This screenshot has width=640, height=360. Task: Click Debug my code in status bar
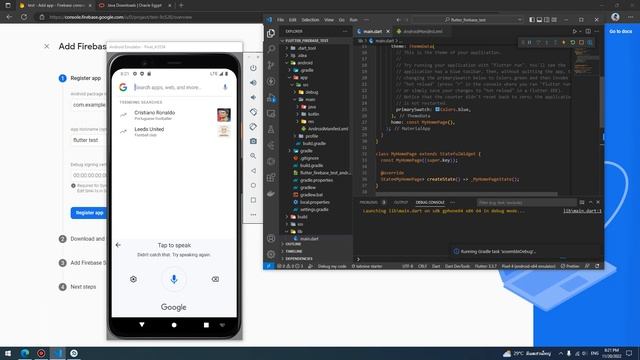pyautogui.click(x=332, y=266)
